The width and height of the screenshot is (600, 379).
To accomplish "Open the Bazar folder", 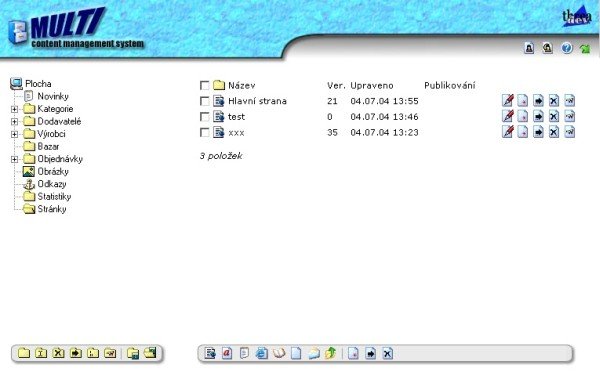I will coord(48,146).
